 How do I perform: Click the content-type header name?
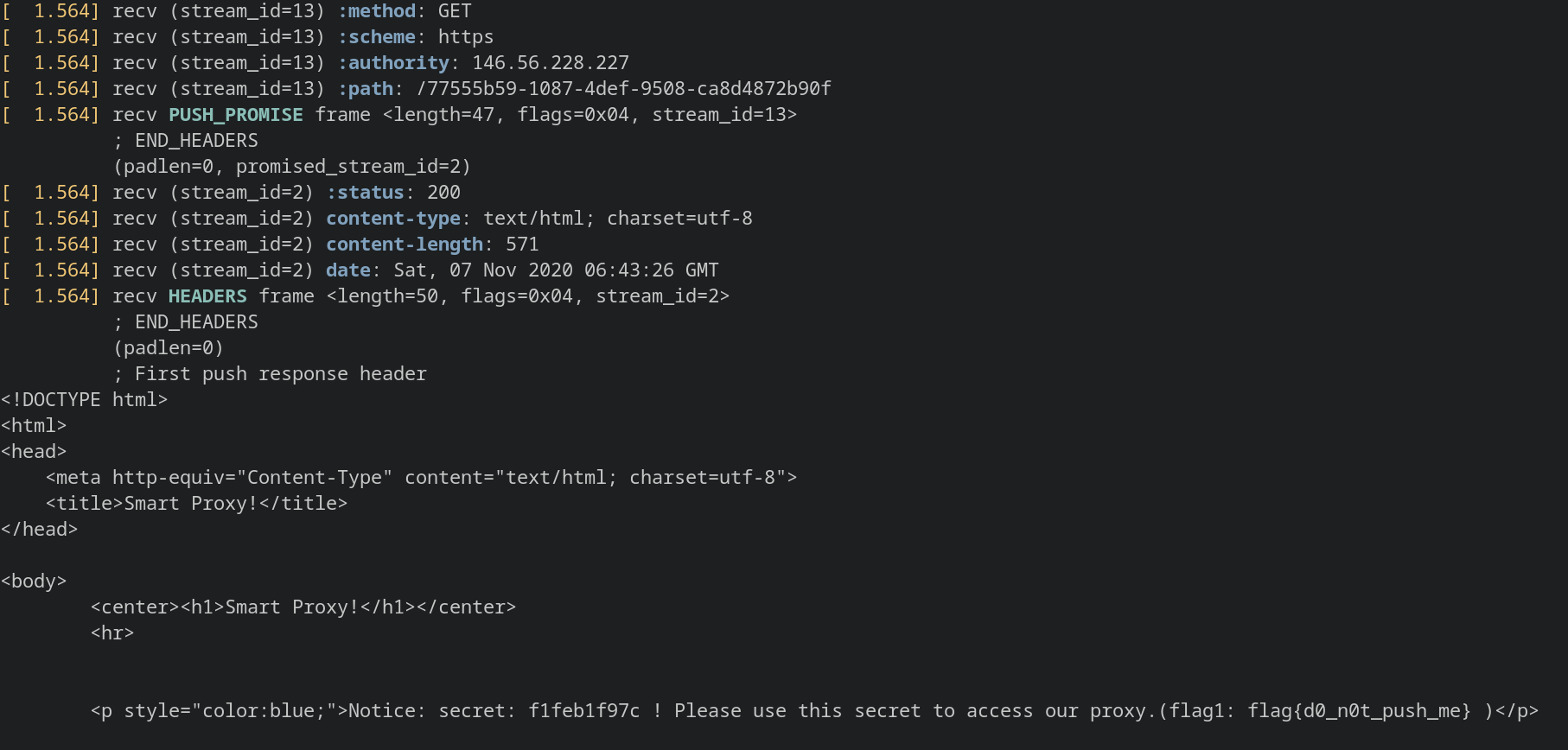tap(393, 219)
